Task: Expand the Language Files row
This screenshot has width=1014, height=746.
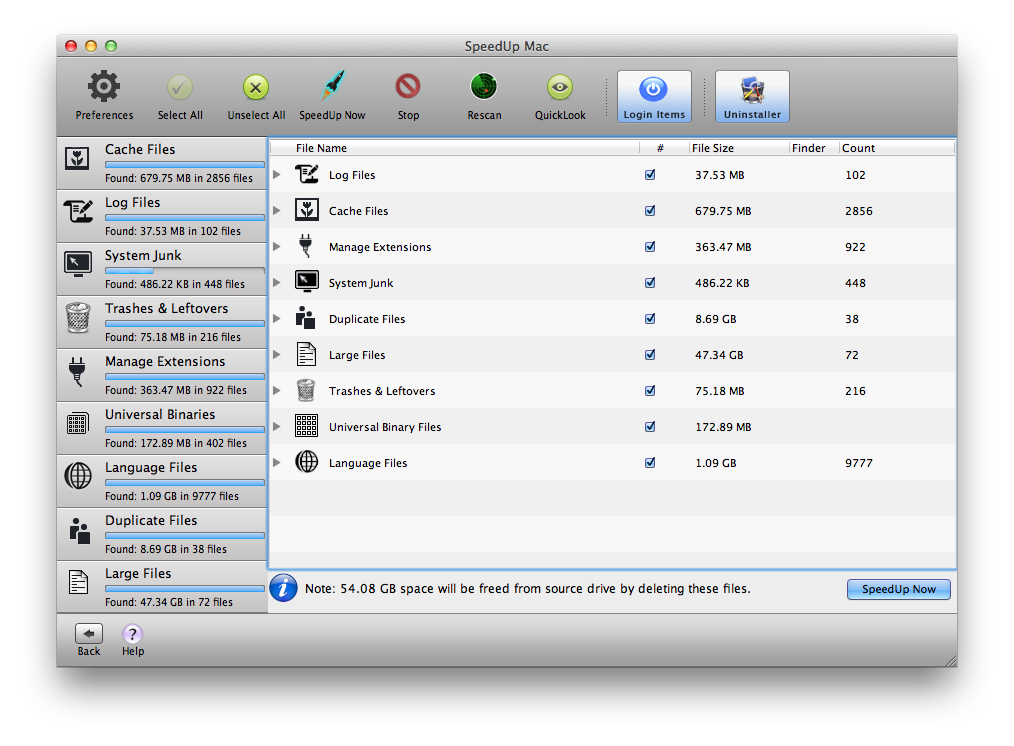Action: (277, 462)
